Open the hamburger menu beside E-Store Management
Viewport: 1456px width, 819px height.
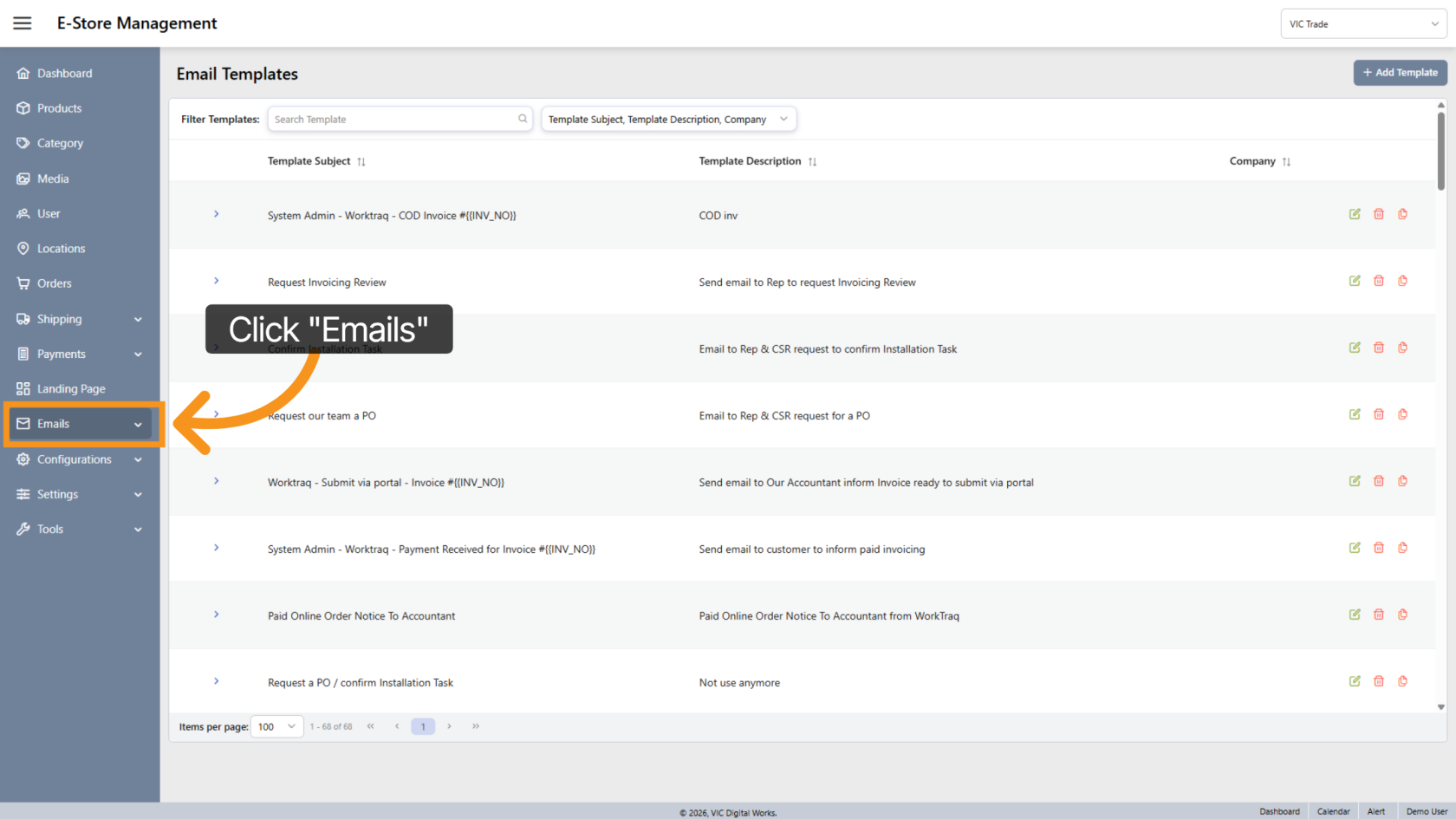point(22,23)
